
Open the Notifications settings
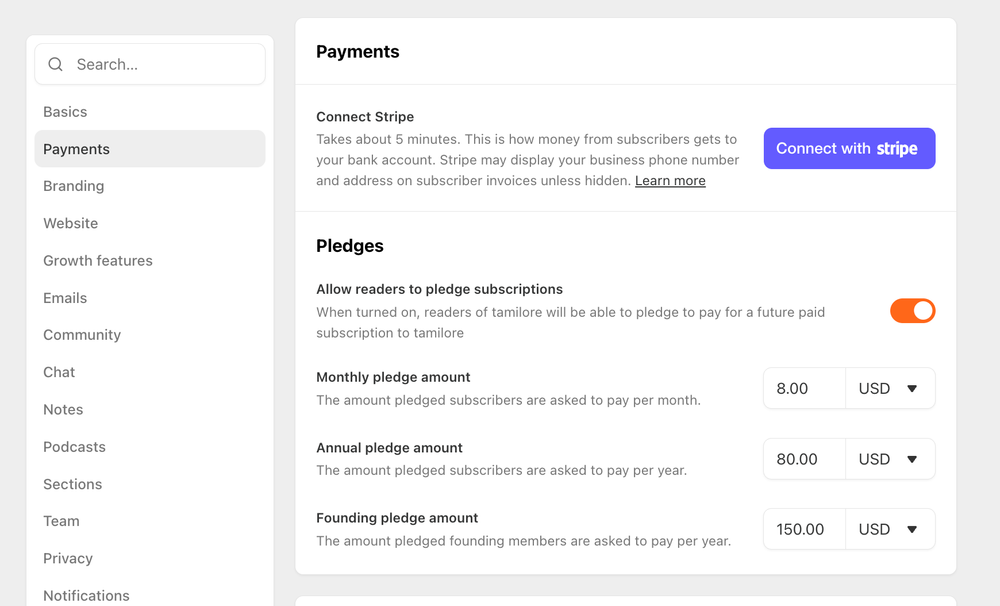click(x=86, y=595)
